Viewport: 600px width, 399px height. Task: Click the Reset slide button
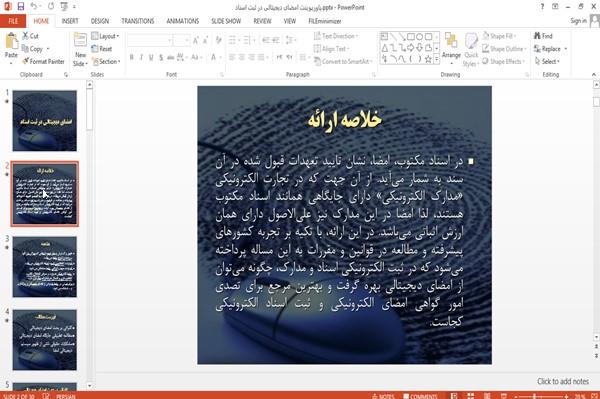102,49
